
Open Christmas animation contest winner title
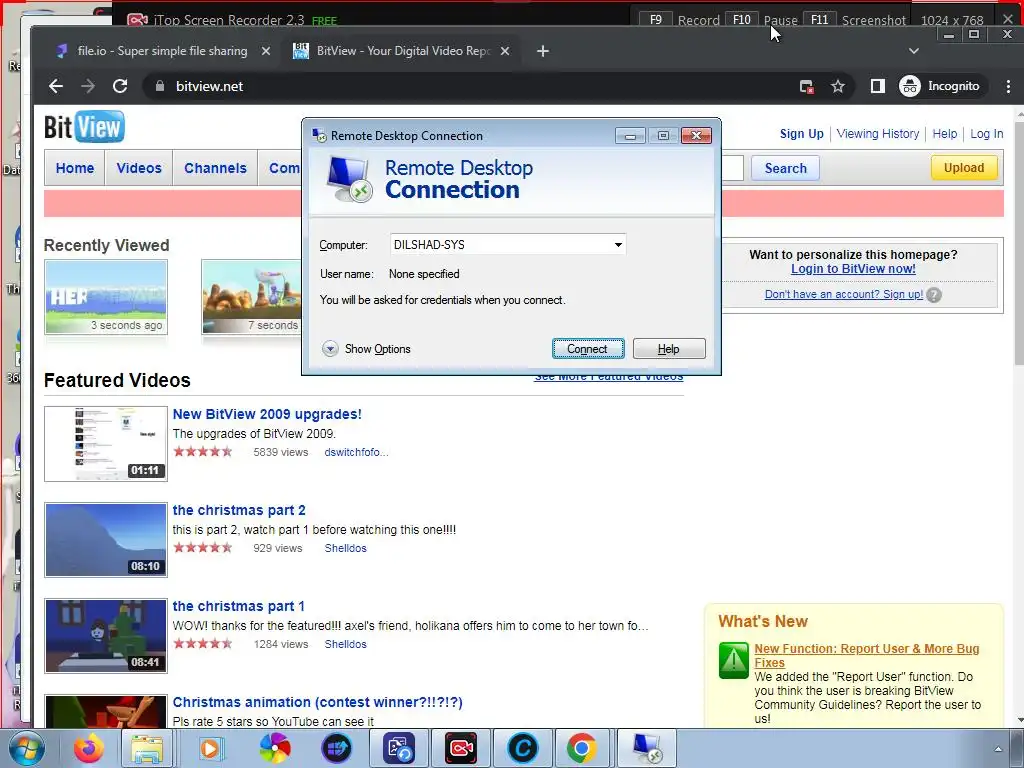pos(317,702)
